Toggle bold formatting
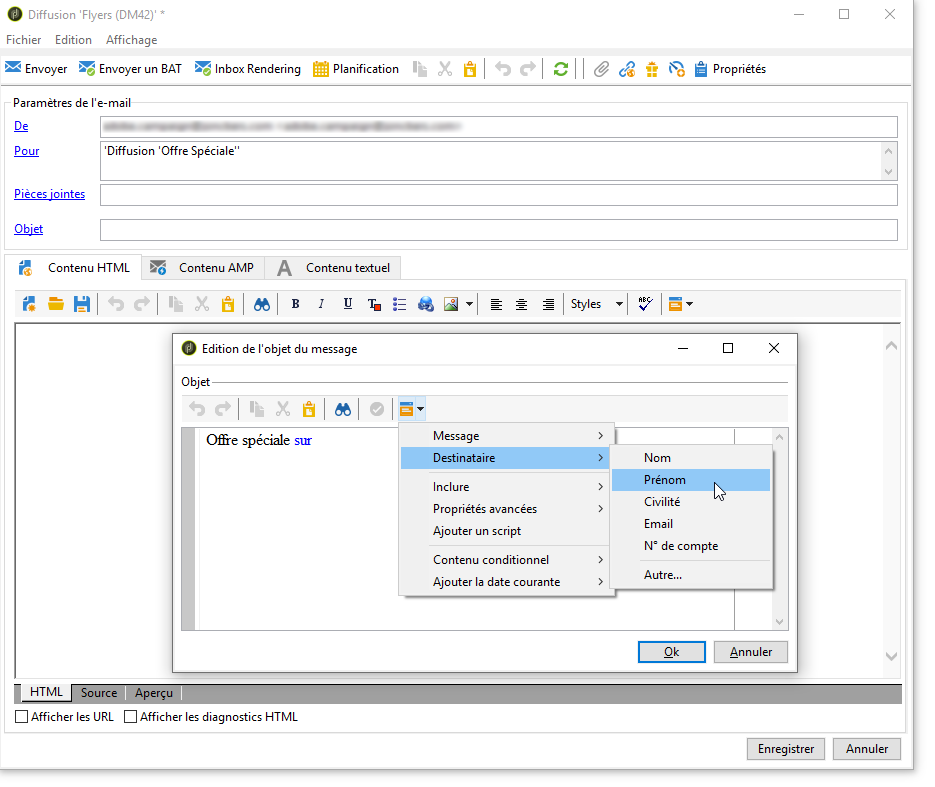This screenshot has height=787, width=935. coord(295,304)
